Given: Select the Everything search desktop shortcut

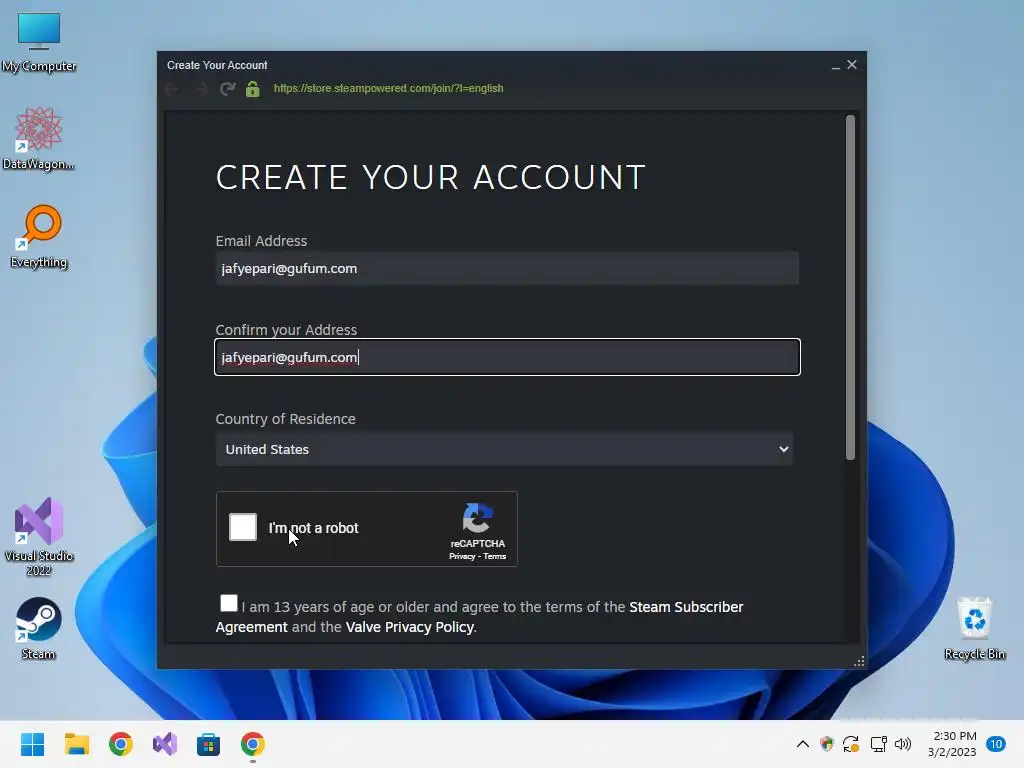Looking at the screenshot, I should tap(39, 236).
